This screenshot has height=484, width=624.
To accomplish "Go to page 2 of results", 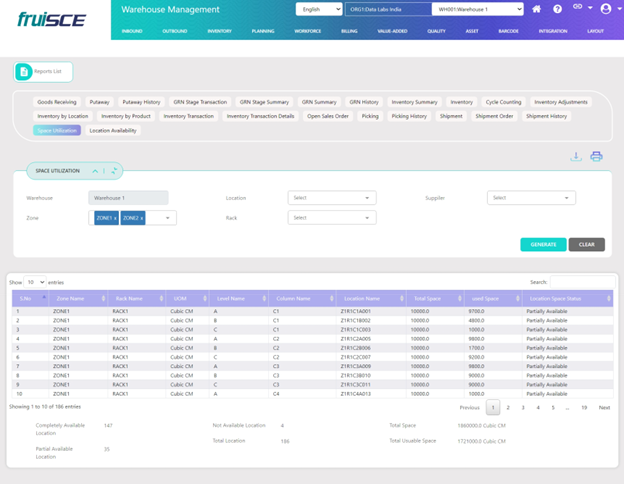I will [508, 408].
